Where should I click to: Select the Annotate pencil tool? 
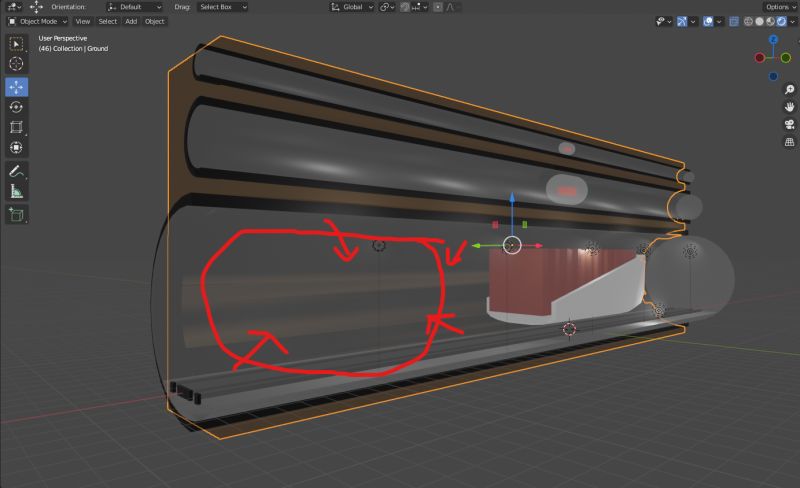(16, 171)
